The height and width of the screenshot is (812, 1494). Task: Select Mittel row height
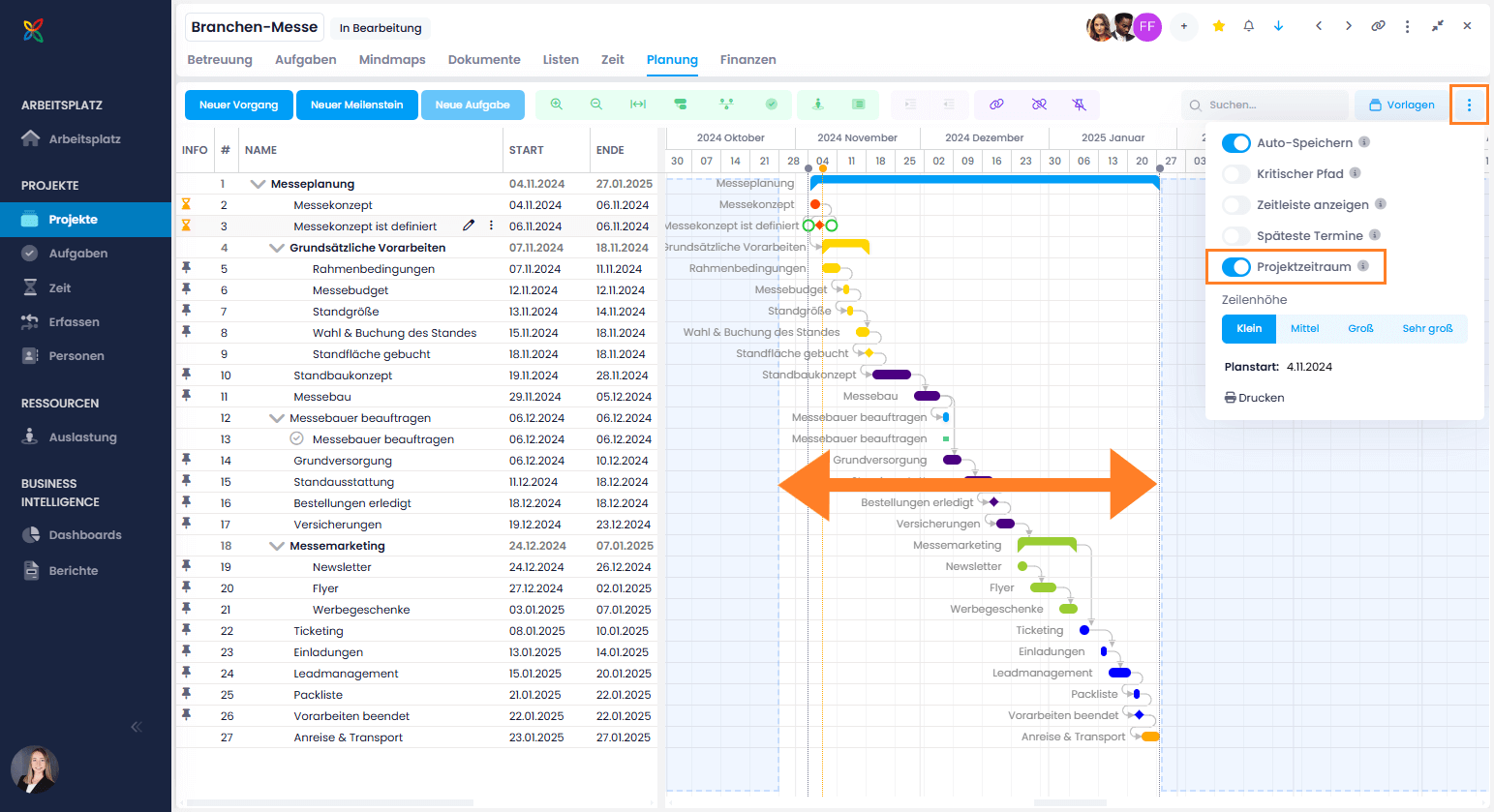click(1304, 329)
